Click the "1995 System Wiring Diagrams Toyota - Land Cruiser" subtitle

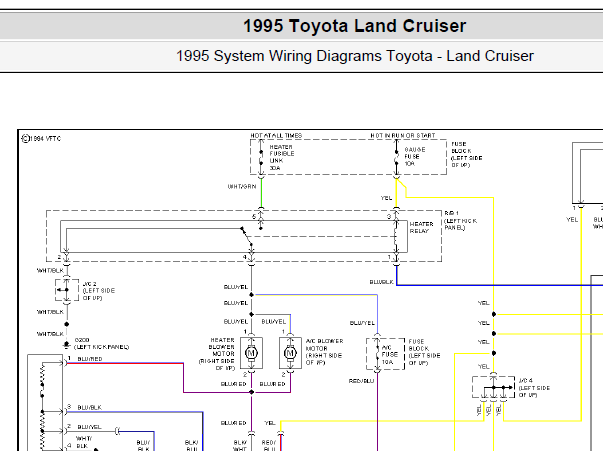pyautogui.click(x=355, y=56)
